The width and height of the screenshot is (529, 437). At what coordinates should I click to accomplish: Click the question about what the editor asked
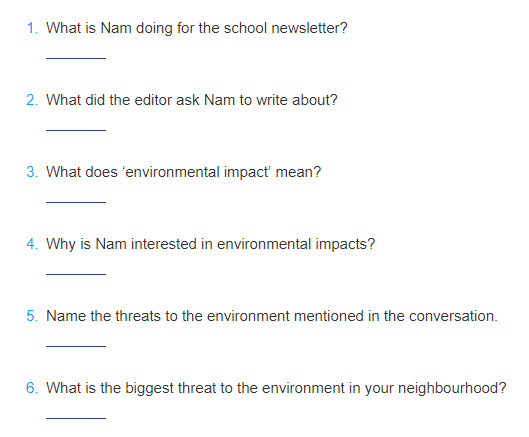click(192, 100)
